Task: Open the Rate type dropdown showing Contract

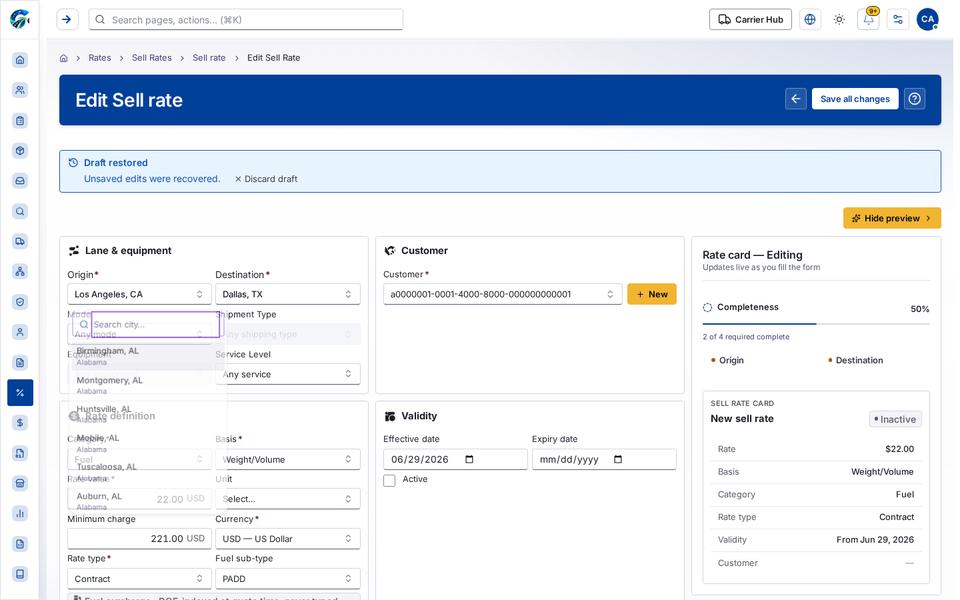Action: click(139, 579)
